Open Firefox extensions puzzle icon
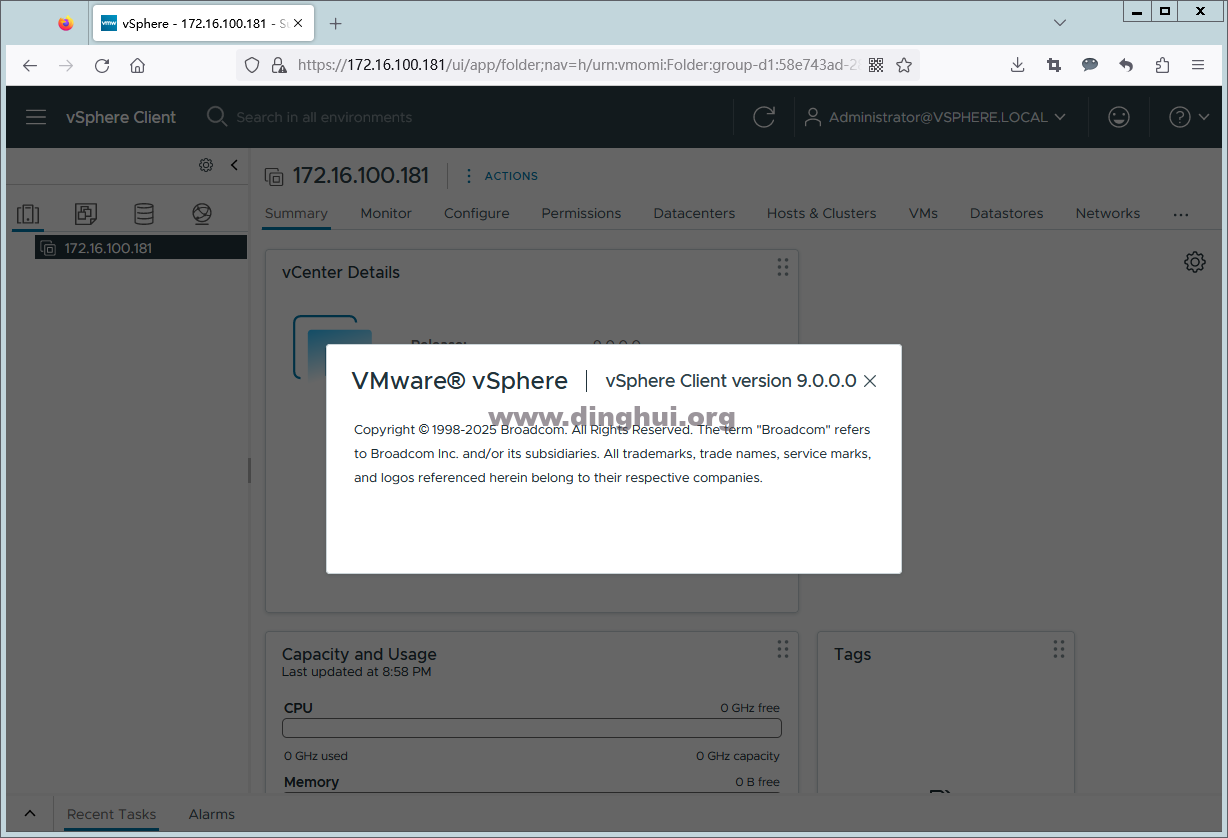 point(1162,65)
